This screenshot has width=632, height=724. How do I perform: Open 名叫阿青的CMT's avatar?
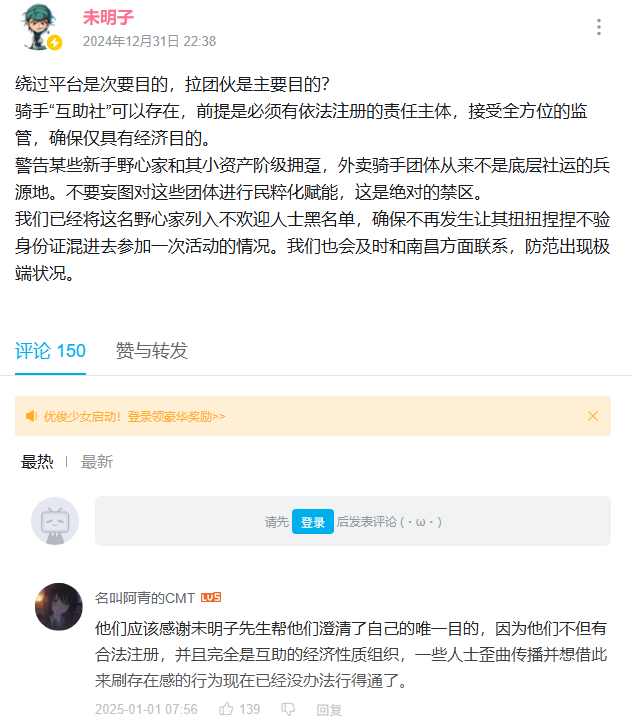point(59,606)
